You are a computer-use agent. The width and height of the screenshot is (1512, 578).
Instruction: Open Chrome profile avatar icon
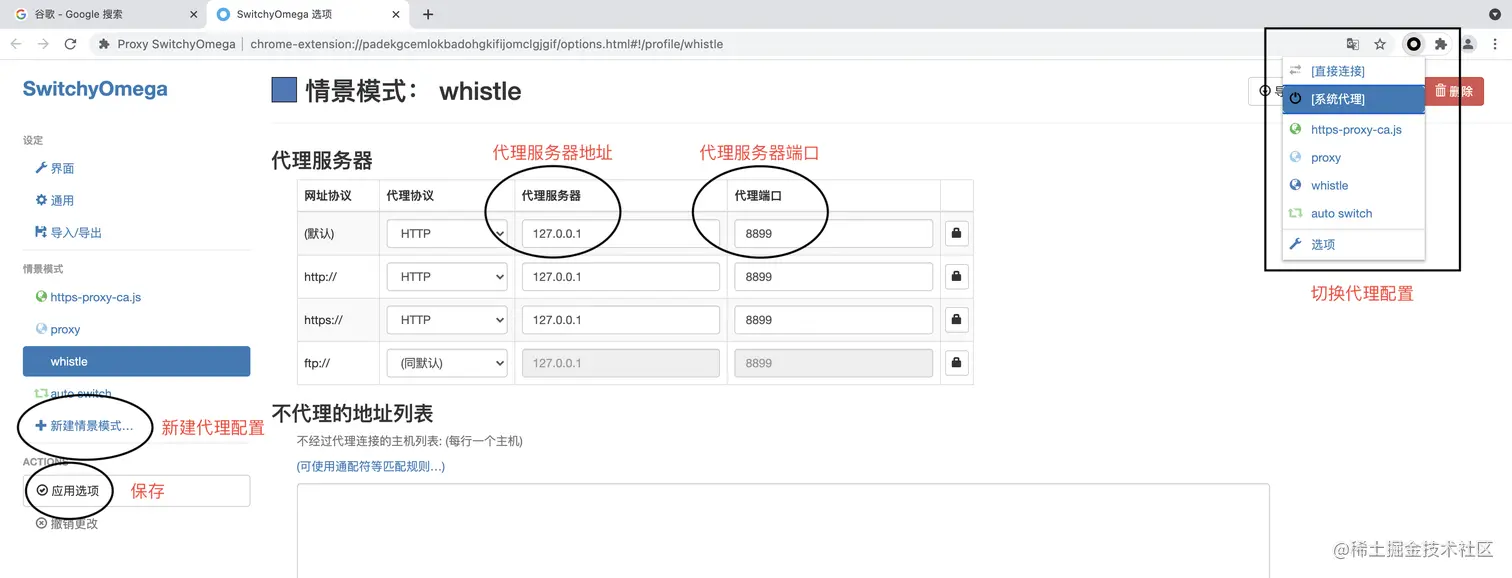(x=1468, y=44)
